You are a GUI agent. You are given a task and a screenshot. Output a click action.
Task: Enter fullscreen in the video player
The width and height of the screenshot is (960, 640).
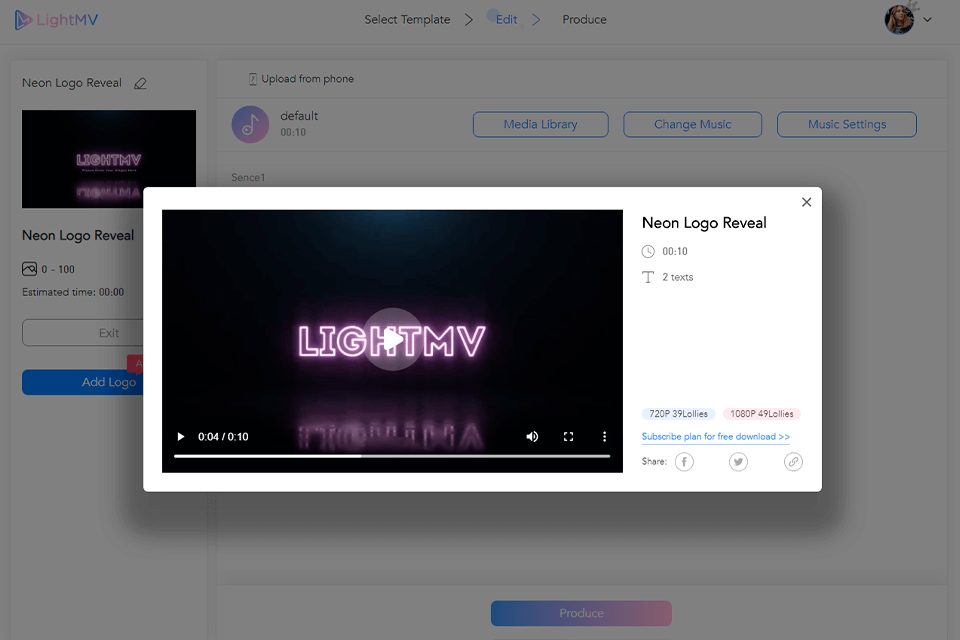pos(568,437)
